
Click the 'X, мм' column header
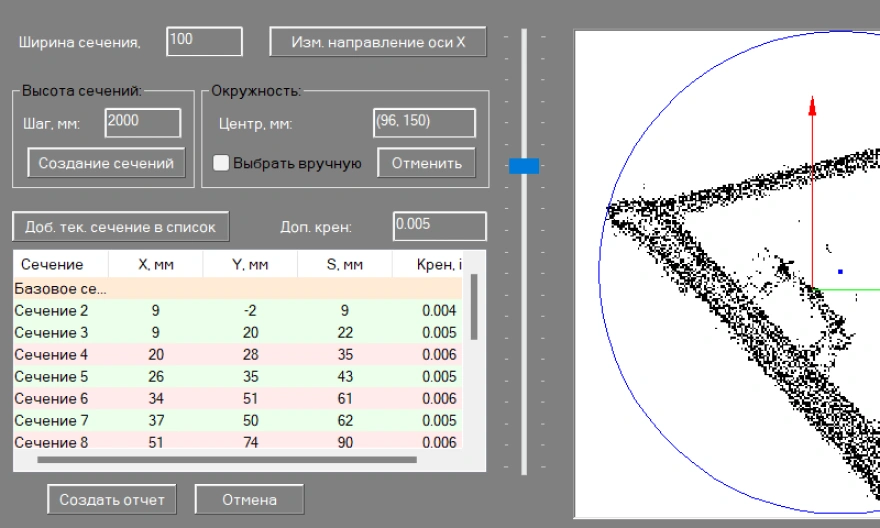(155, 265)
